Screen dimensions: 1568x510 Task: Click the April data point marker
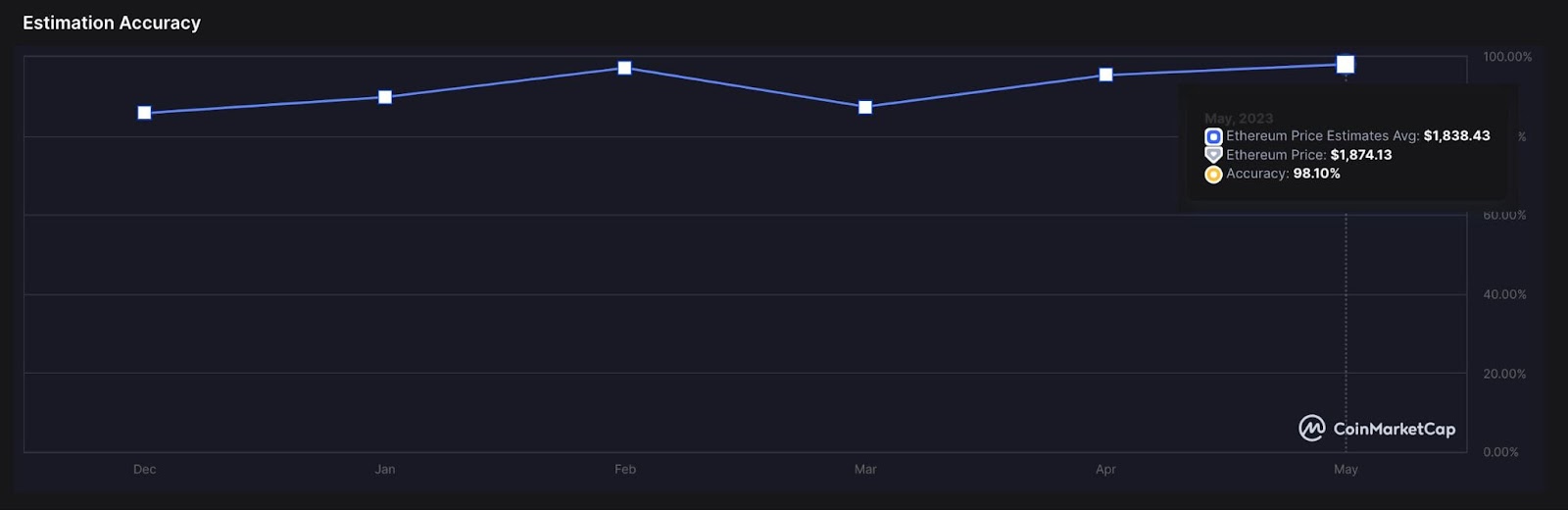pos(1105,75)
